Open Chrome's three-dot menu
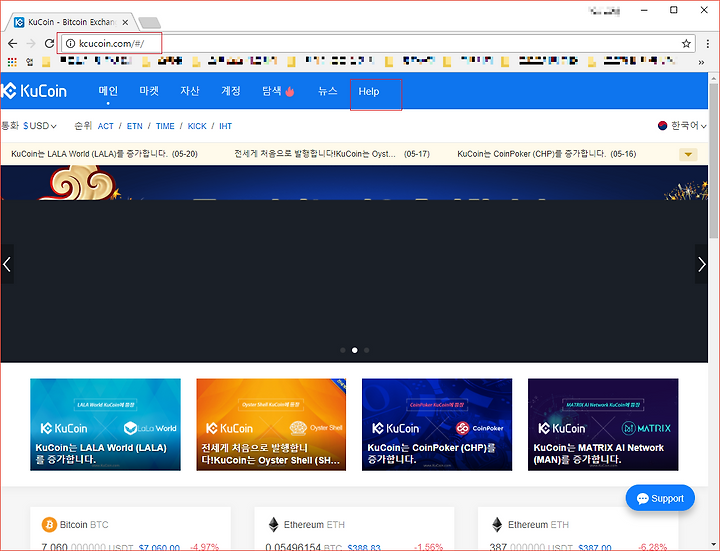720x551 pixels. pyautogui.click(x=708, y=44)
